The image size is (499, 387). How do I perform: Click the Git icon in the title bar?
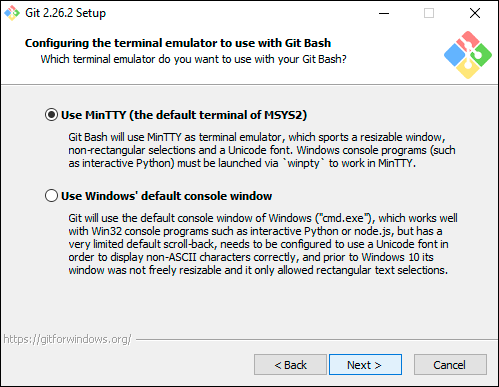coord(12,13)
